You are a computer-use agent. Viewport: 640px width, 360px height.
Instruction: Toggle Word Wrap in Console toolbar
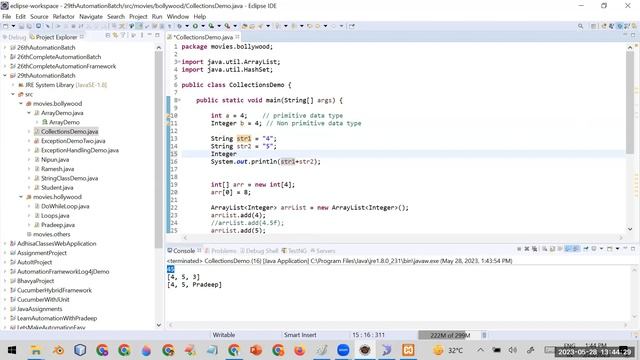(x=559, y=249)
